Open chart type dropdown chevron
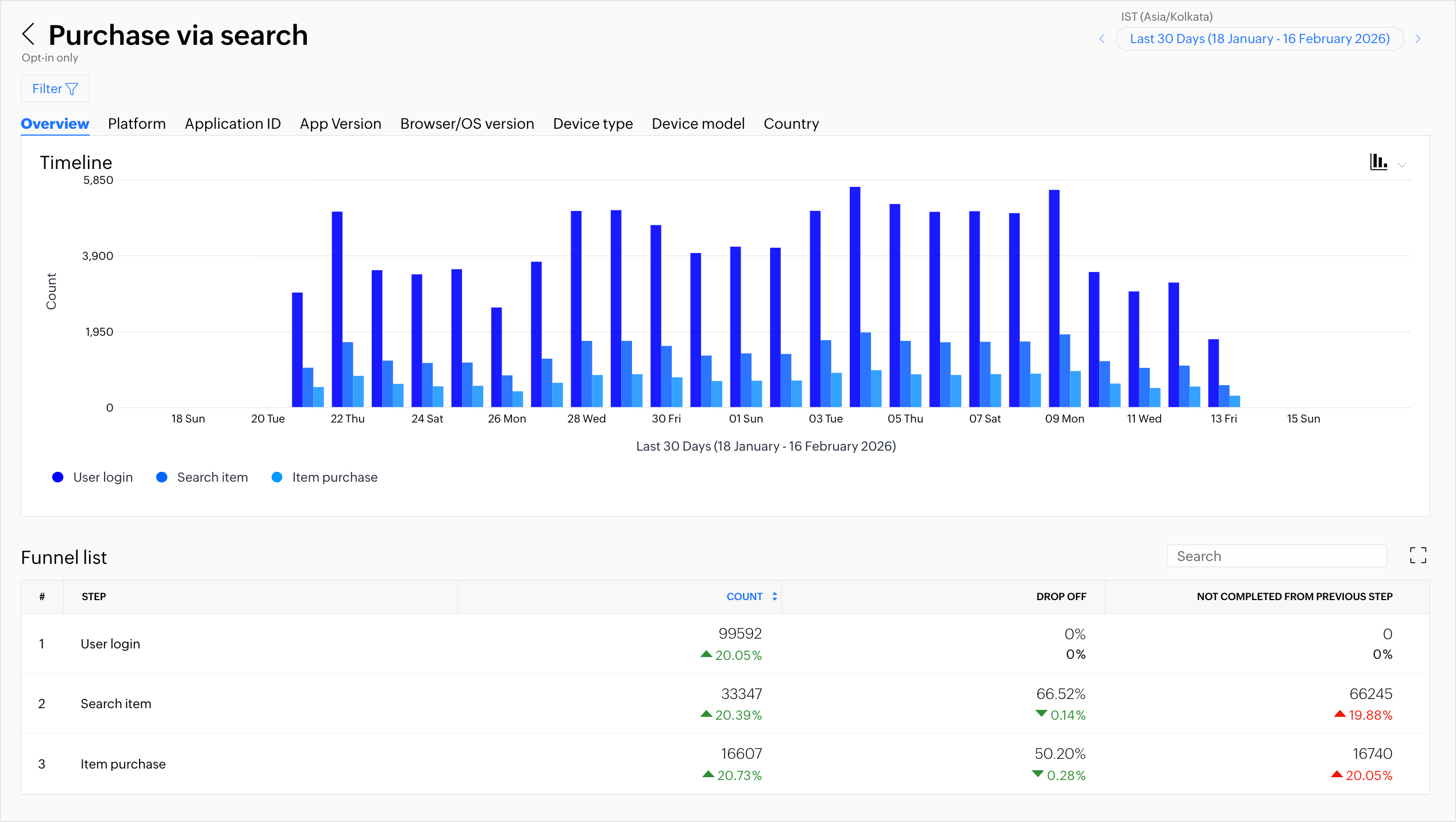Viewport: 1456px width, 822px height. (1402, 164)
